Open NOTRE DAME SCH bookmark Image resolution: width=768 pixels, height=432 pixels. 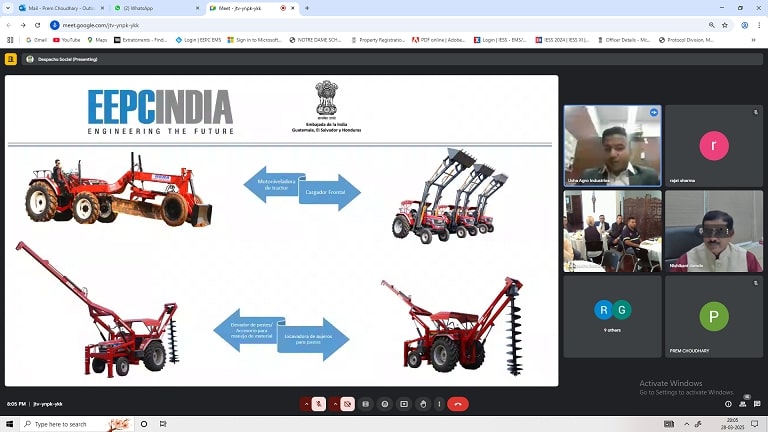(x=315, y=40)
